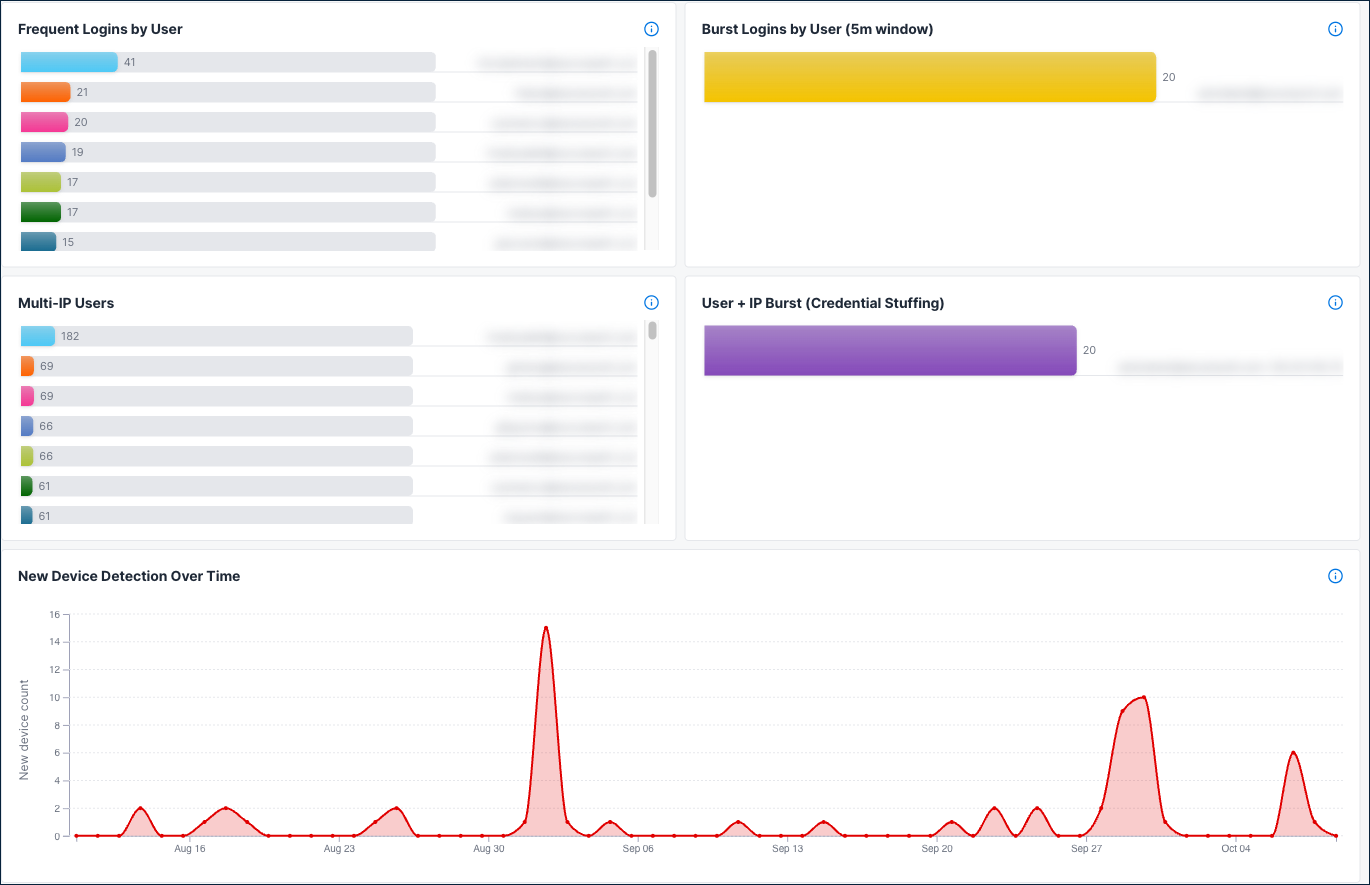Viewport: 1370px width, 885px height.
Task: Select the dark teal bar labeled 15
Action: [38, 242]
